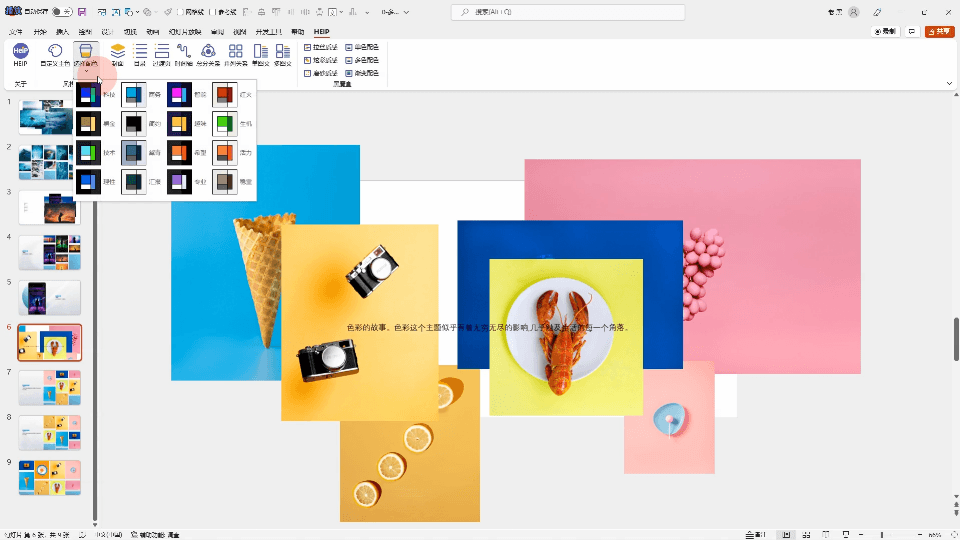Screen dimensions: 960x540
Task: Click the multi image-text layout icon
Action: [x=283, y=51]
